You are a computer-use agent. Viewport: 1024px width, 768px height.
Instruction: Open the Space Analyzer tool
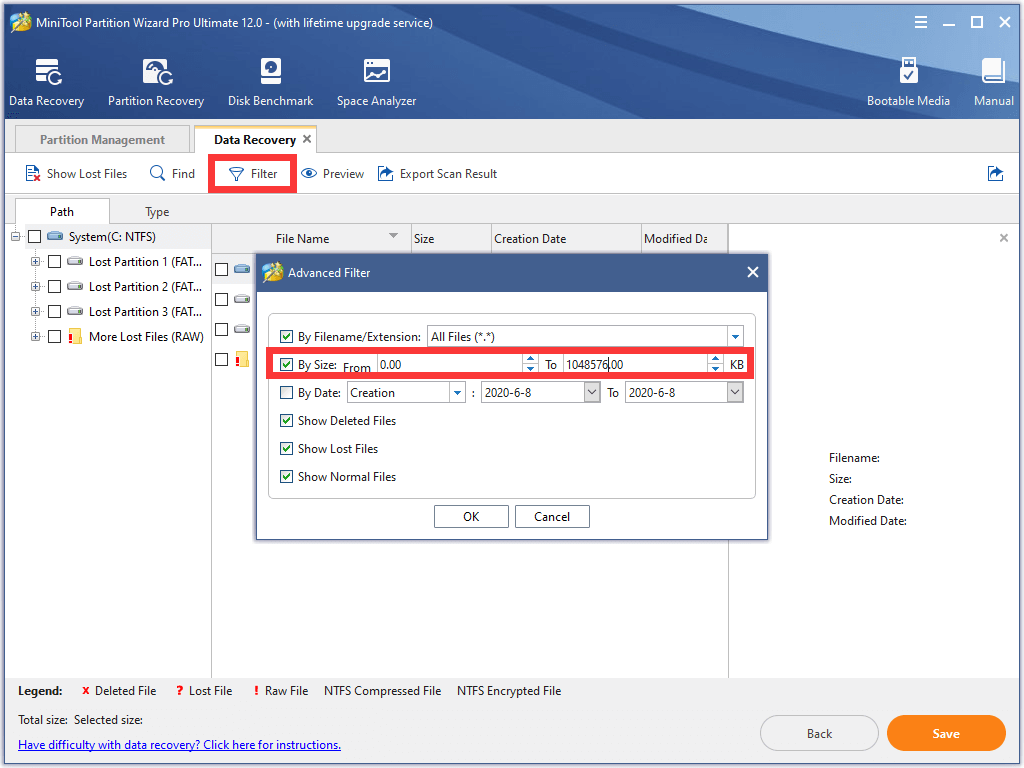click(376, 71)
